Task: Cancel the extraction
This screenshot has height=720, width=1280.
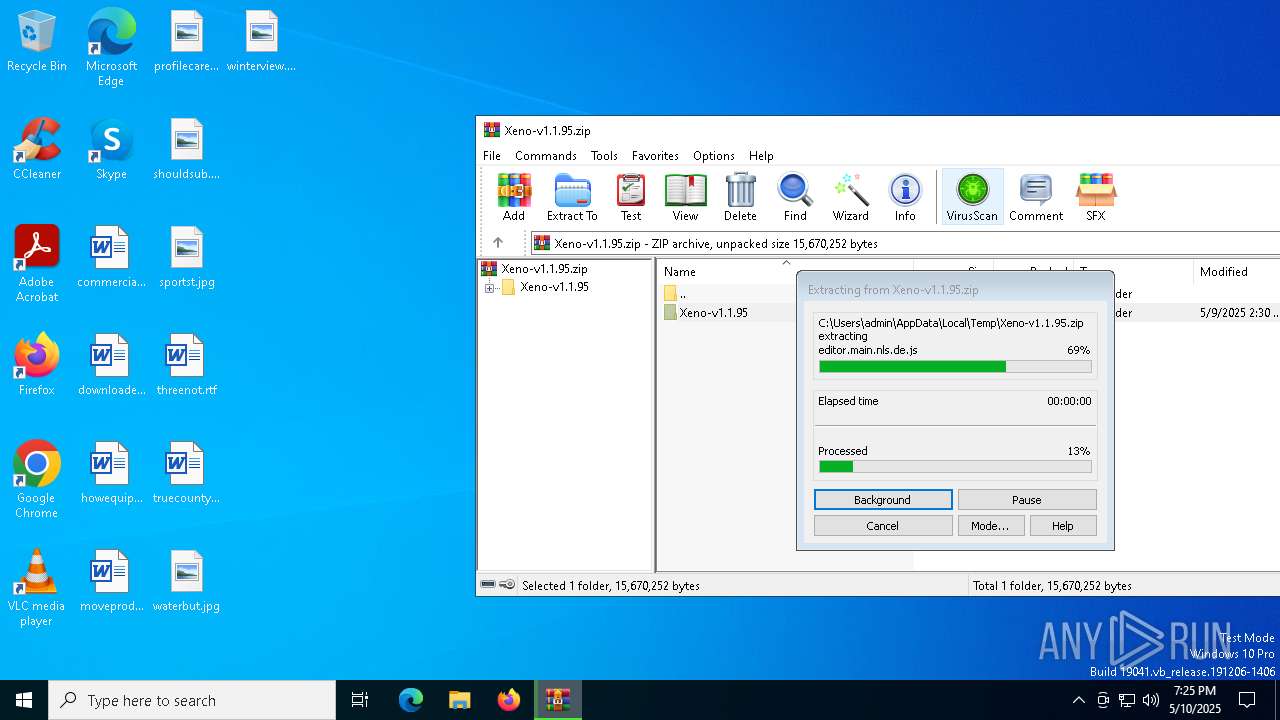Action: click(883, 525)
